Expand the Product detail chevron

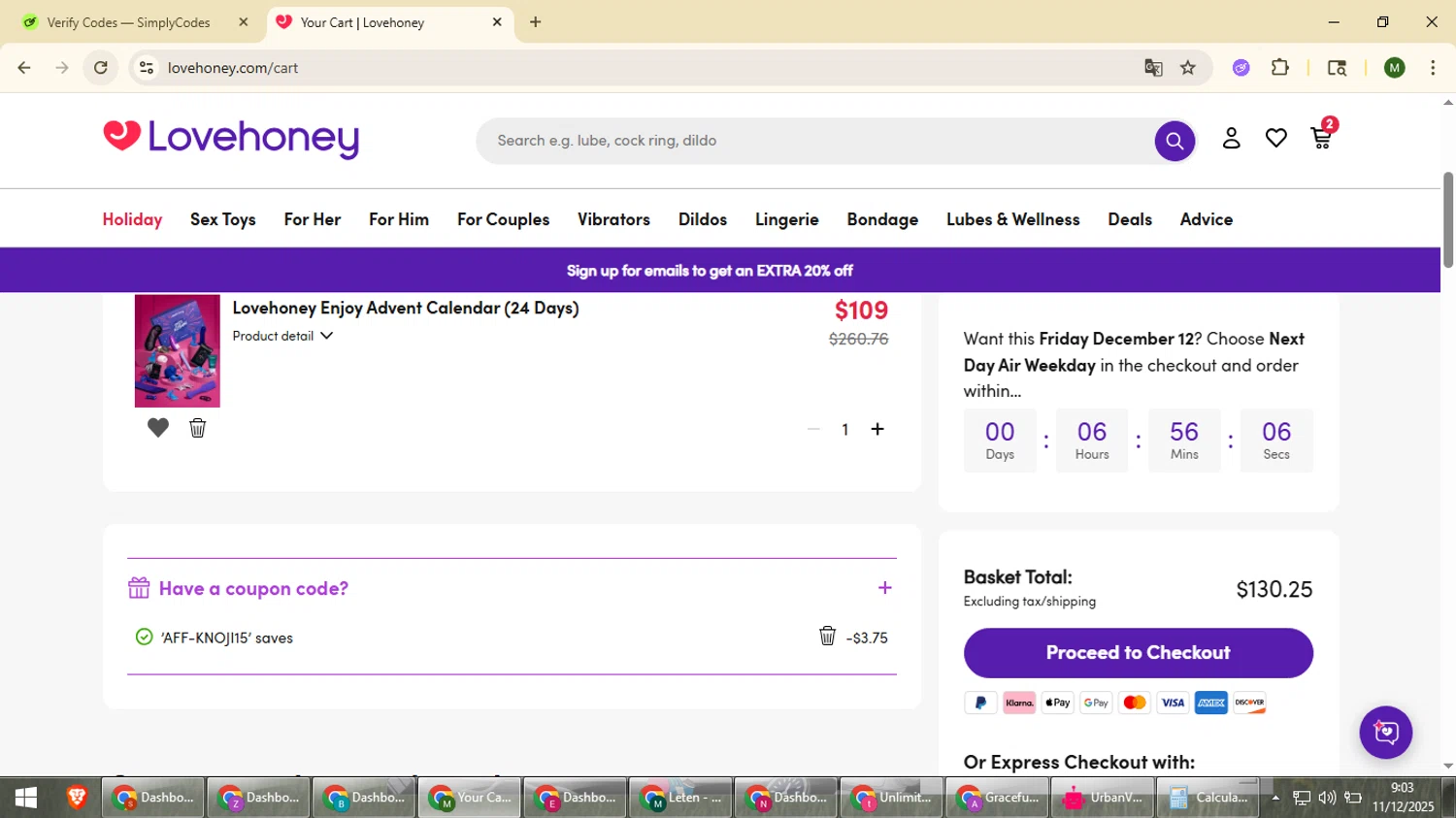pos(327,336)
